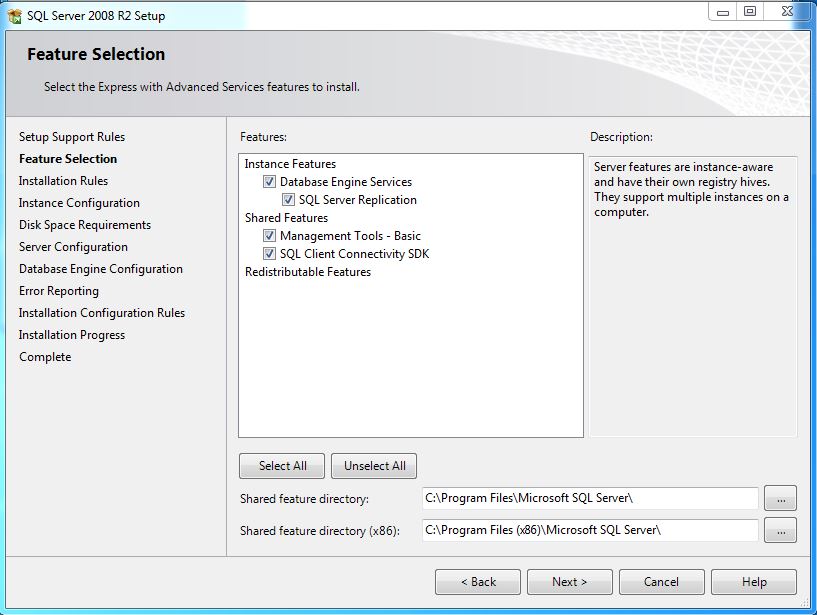Click the Select All button
This screenshot has height=615, width=817.
[x=281, y=465]
